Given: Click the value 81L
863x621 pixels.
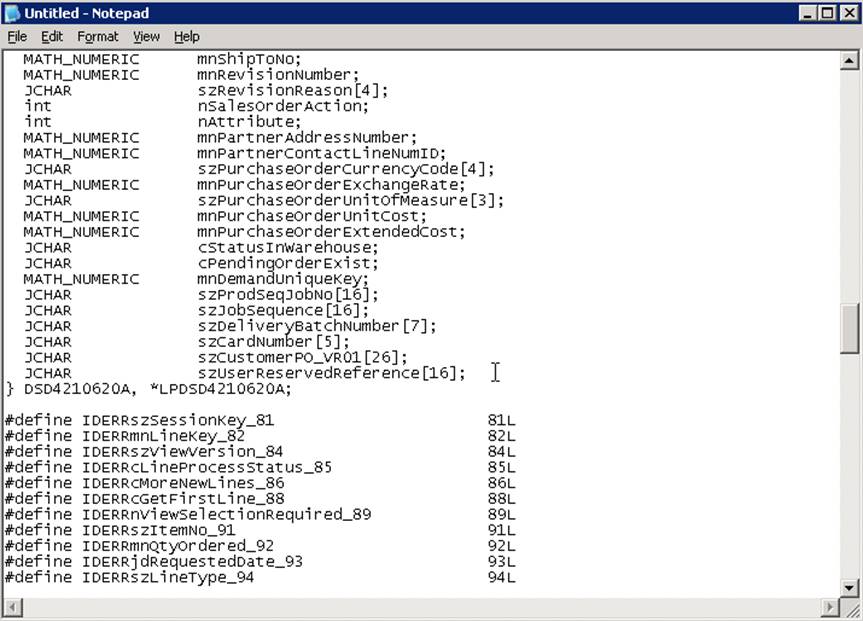Looking at the screenshot, I should point(501,420).
